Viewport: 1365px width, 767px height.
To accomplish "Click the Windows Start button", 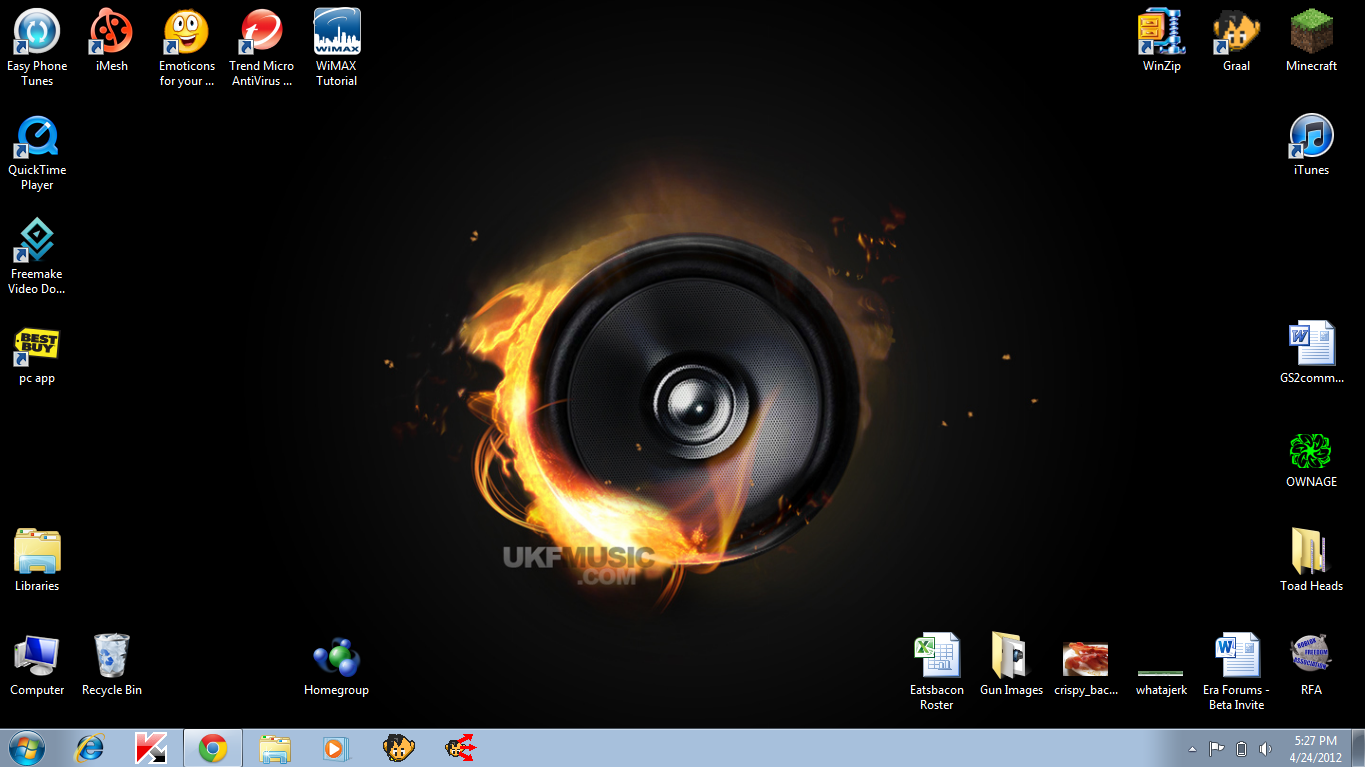I will click(x=27, y=748).
